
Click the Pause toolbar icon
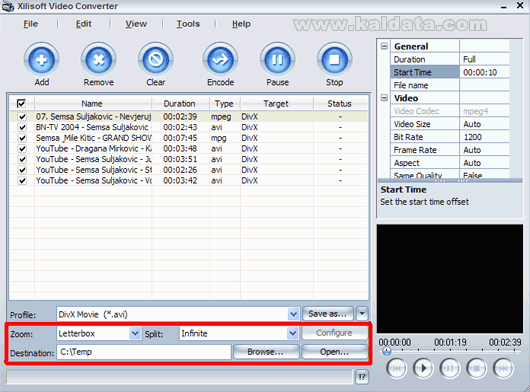pos(278,60)
